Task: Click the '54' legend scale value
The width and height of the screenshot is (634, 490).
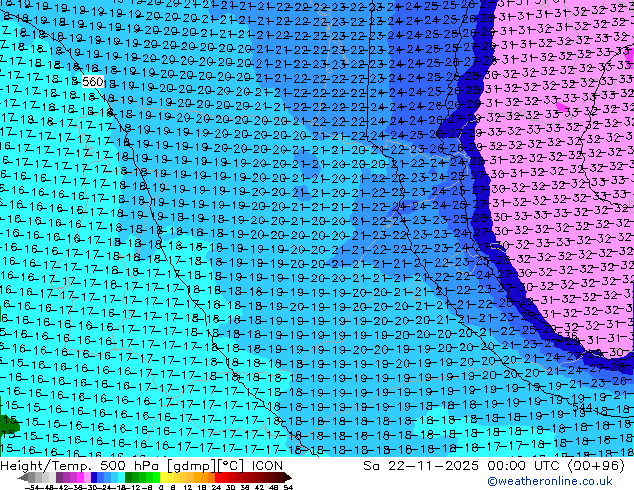Action: tap(288, 488)
